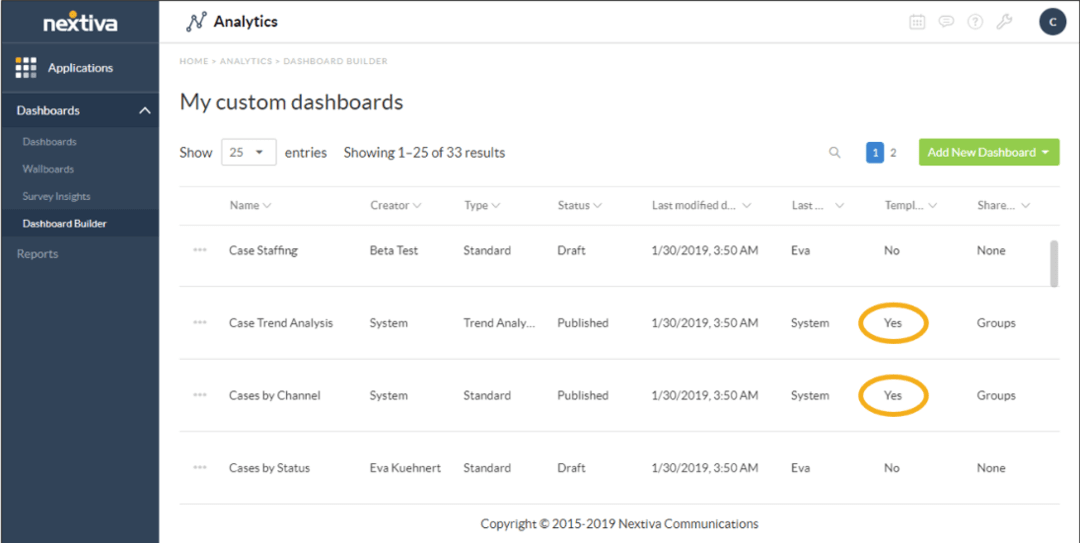Open row options for Case Staffing
The width and height of the screenshot is (1080, 543).
pos(200,250)
